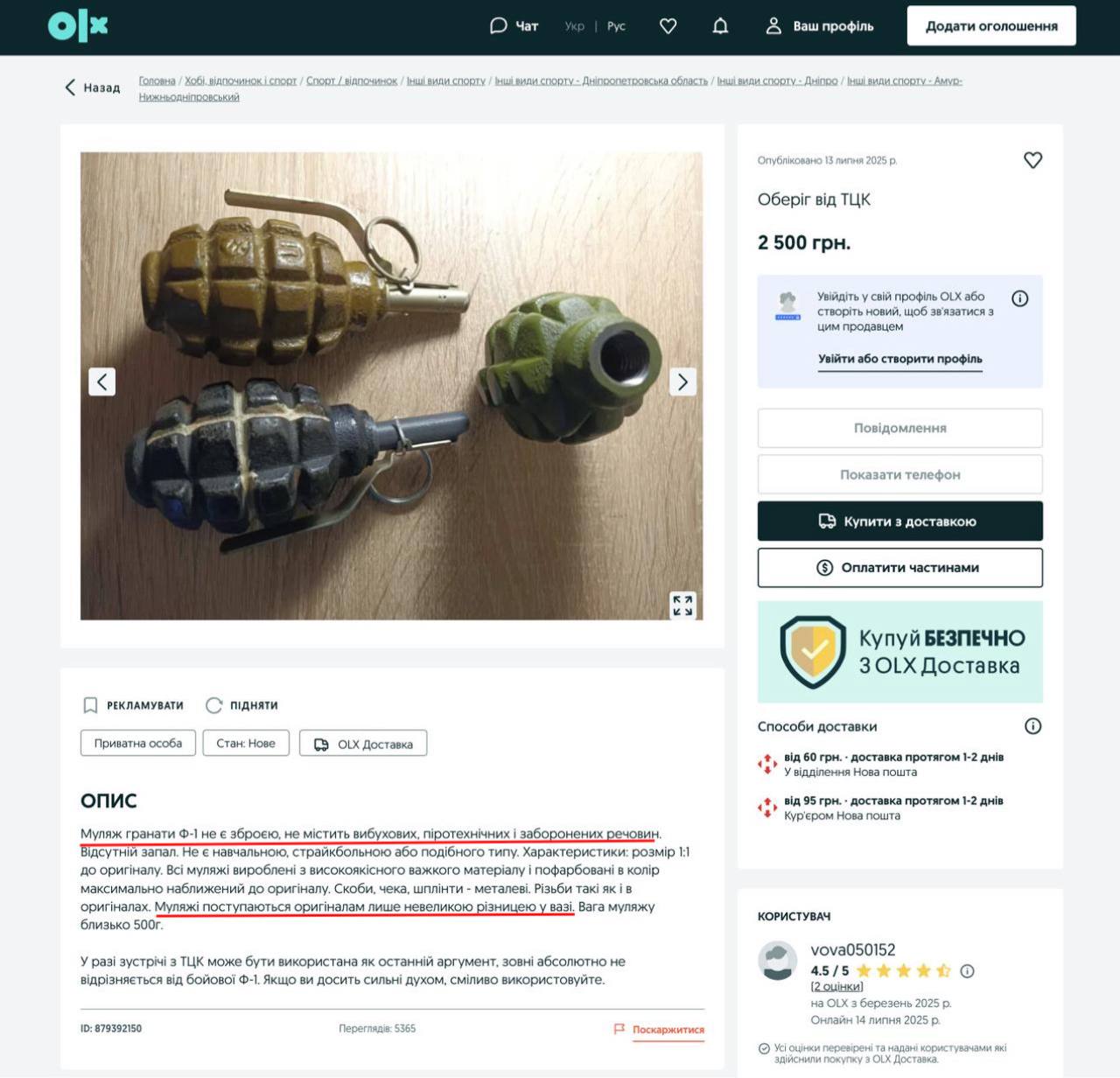This screenshot has width=1120, height=1078.
Task: Click info icon next to login prompt
Action: click(1020, 298)
